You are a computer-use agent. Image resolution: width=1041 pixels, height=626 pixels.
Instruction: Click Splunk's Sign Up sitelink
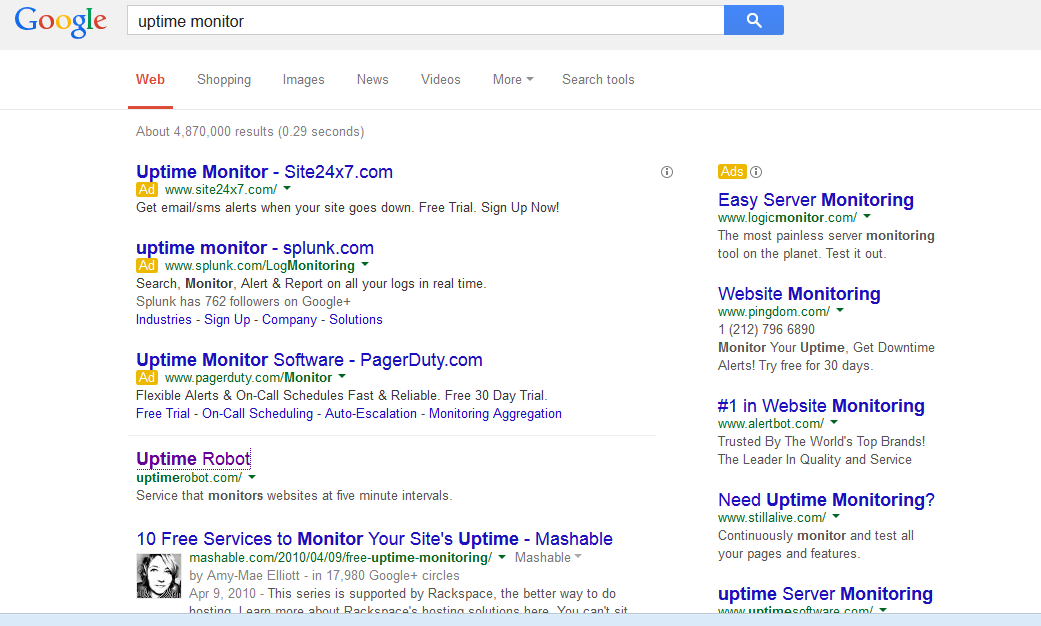227,319
